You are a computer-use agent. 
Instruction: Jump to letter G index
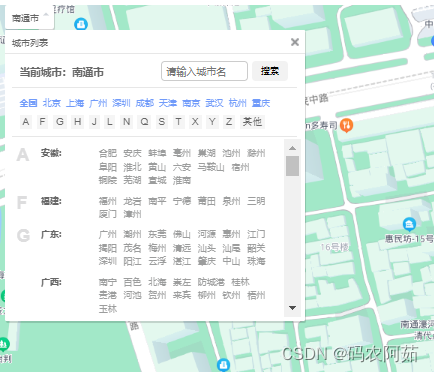[x=60, y=122]
